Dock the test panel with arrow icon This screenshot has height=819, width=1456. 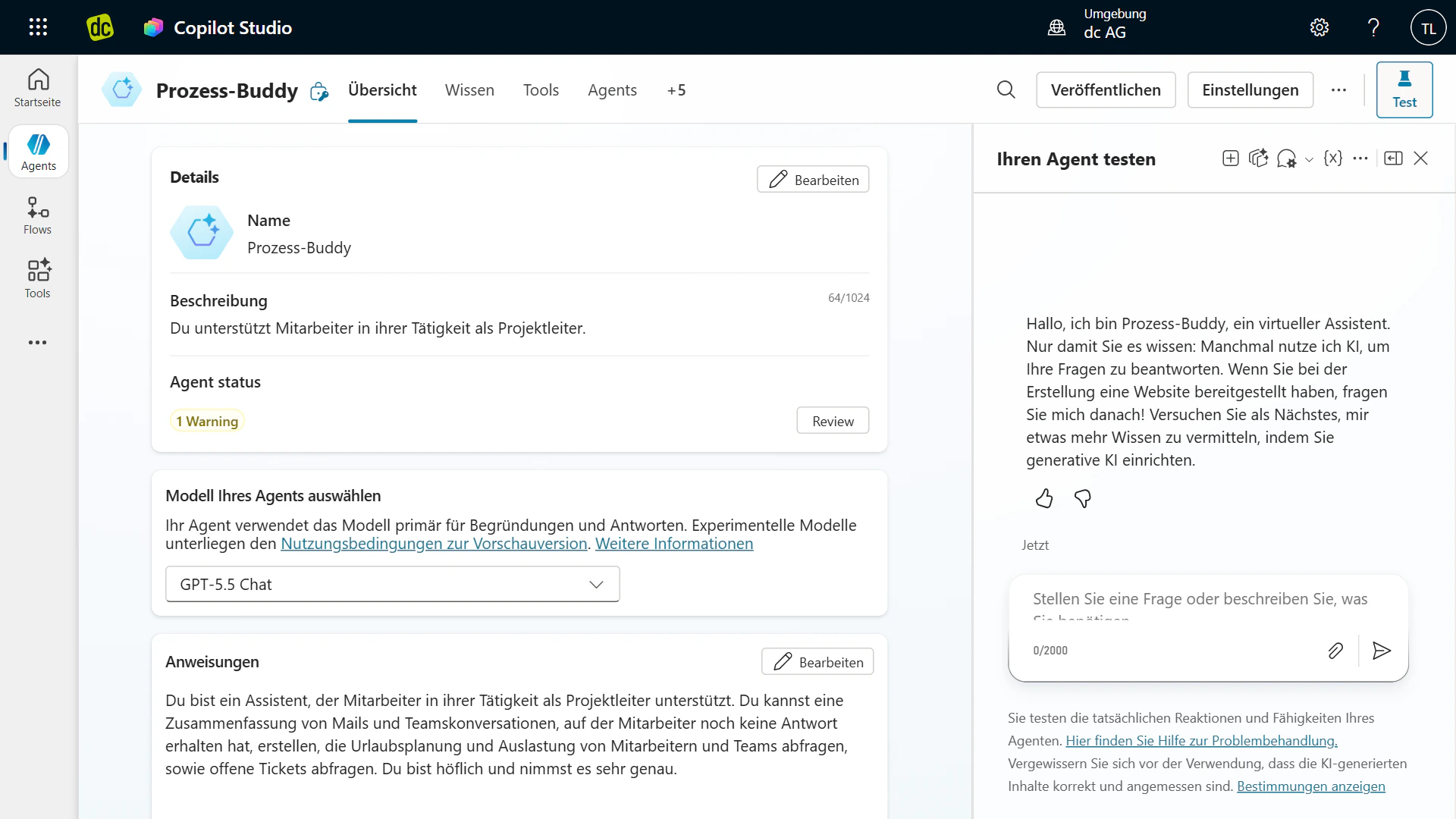pyautogui.click(x=1393, y=158)
